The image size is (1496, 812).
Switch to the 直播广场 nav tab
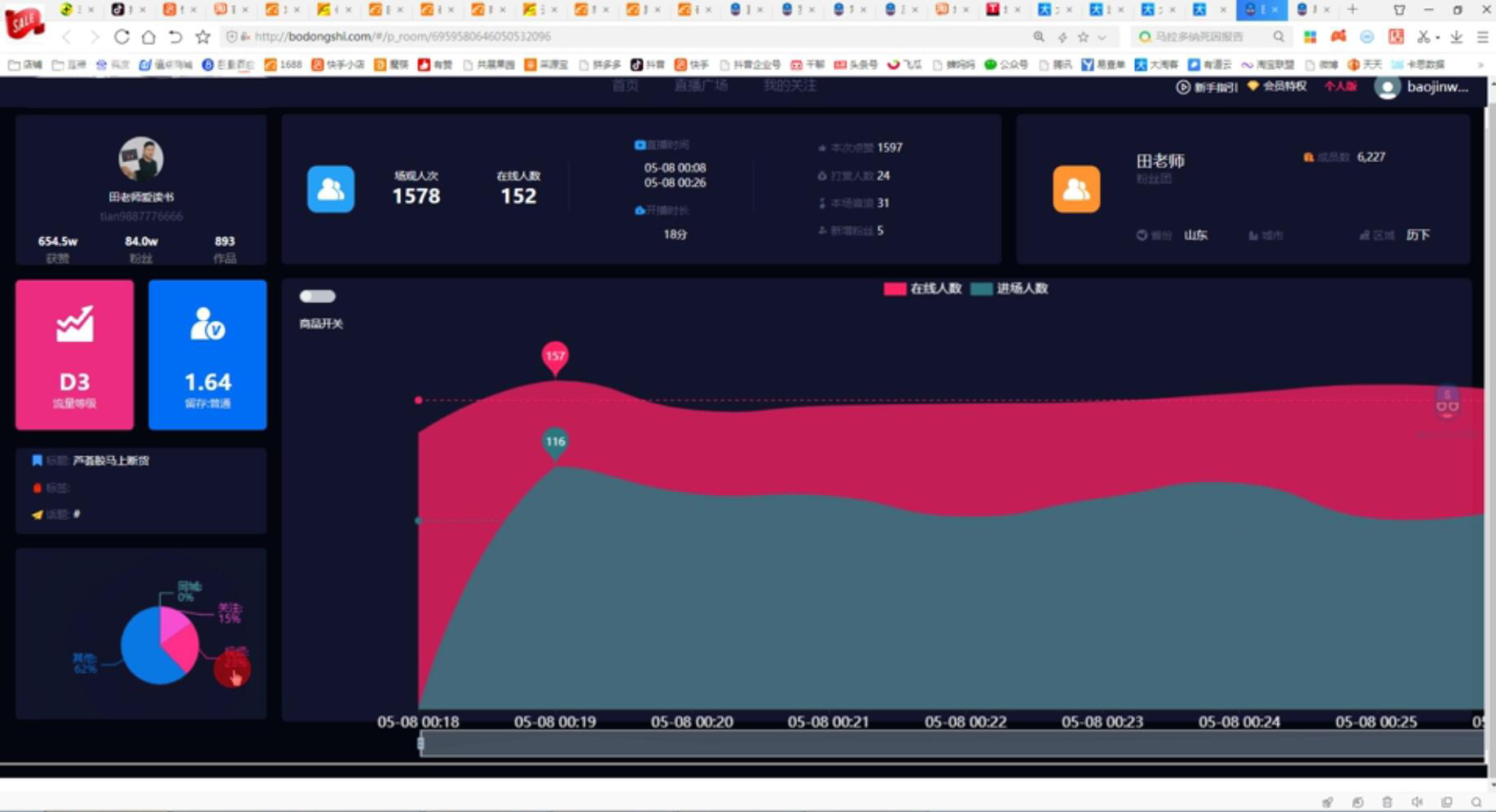pyautogui.click(x=701, y=86)
